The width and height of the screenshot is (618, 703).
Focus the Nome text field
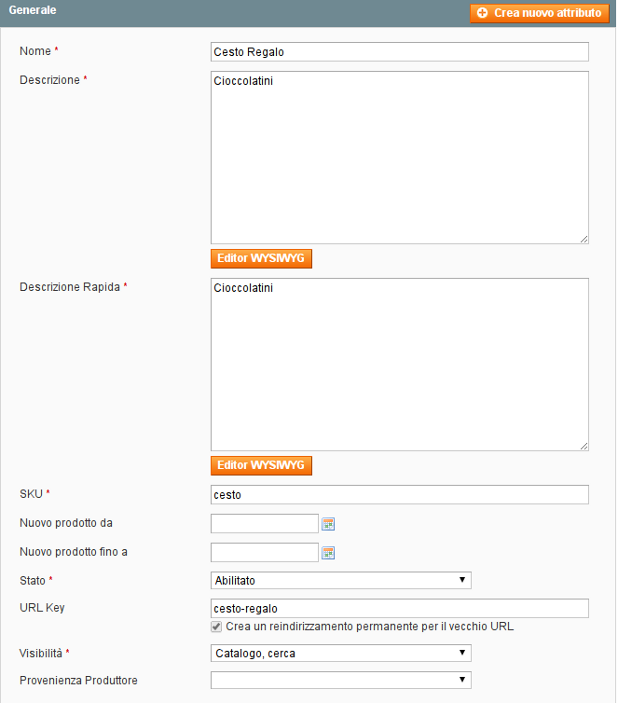pyautogui.click(x=399, y=52)
